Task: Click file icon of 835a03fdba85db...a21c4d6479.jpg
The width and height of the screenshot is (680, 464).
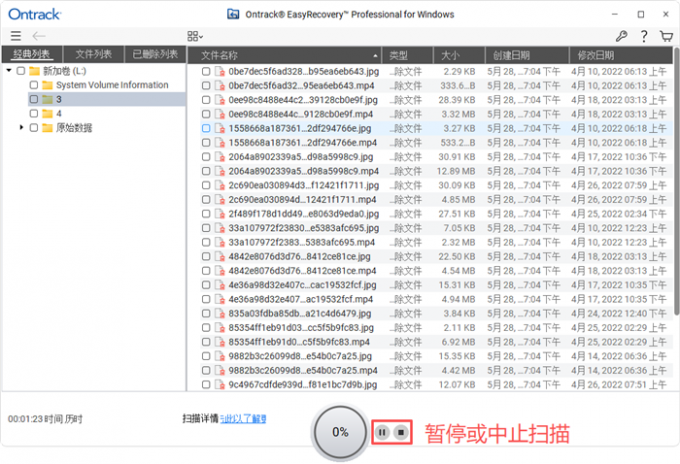Action: 220,314
